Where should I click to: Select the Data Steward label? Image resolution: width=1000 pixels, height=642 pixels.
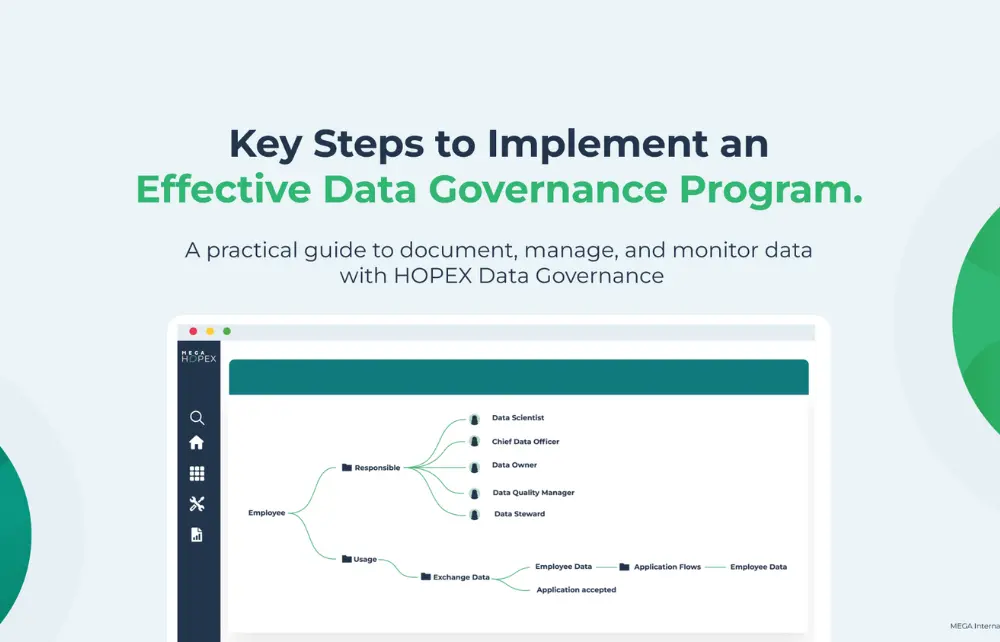pyautogui.click(x=520, y=514)
